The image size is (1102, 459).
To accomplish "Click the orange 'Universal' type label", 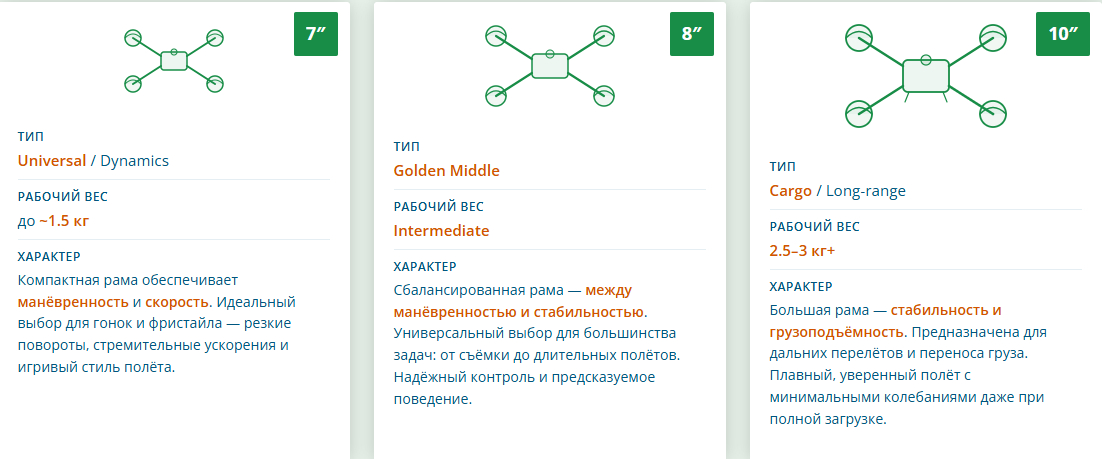I will point(52,160).
